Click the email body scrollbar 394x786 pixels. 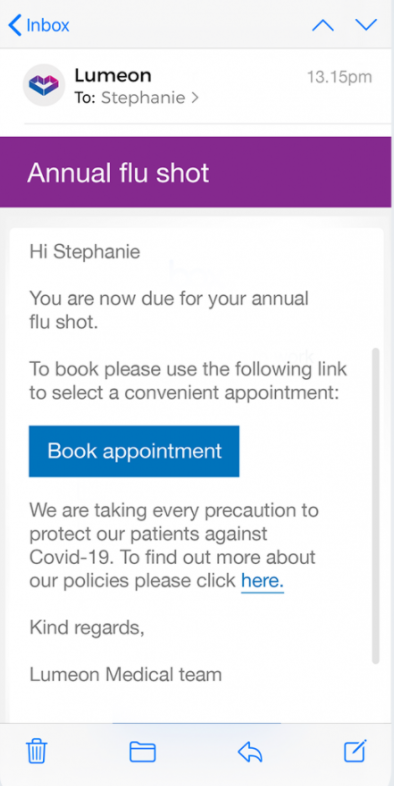[375, 505]
